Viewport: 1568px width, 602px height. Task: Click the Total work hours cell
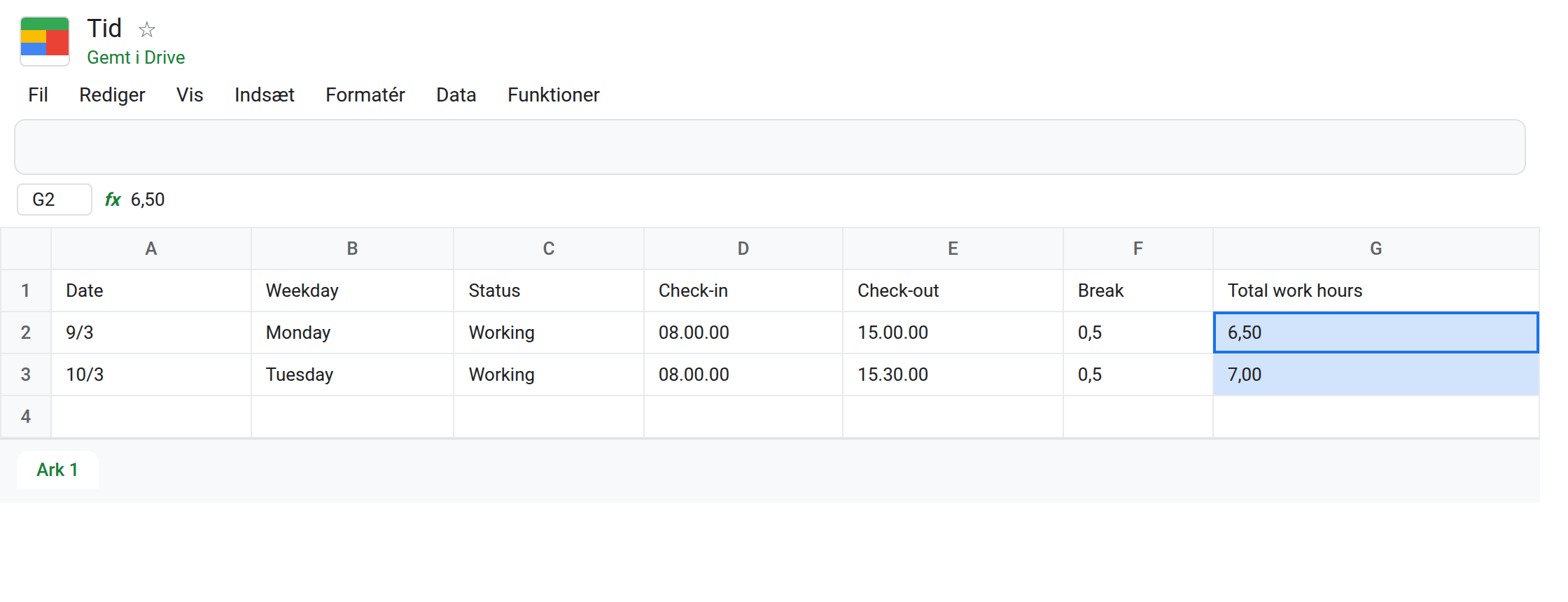point(1376,290)
